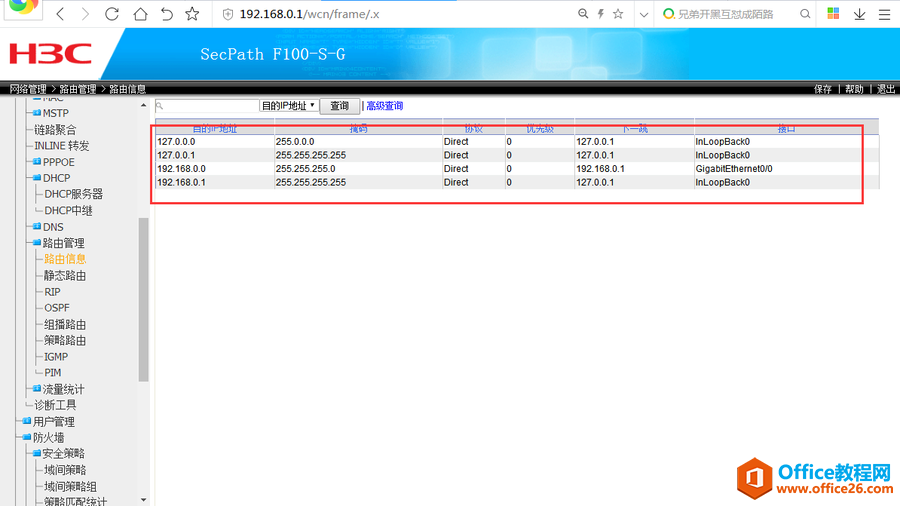Image resolution: width=900 pixels, height=506 pixels.
Task: Go back with browser back arrow
Action: (60, 14)
